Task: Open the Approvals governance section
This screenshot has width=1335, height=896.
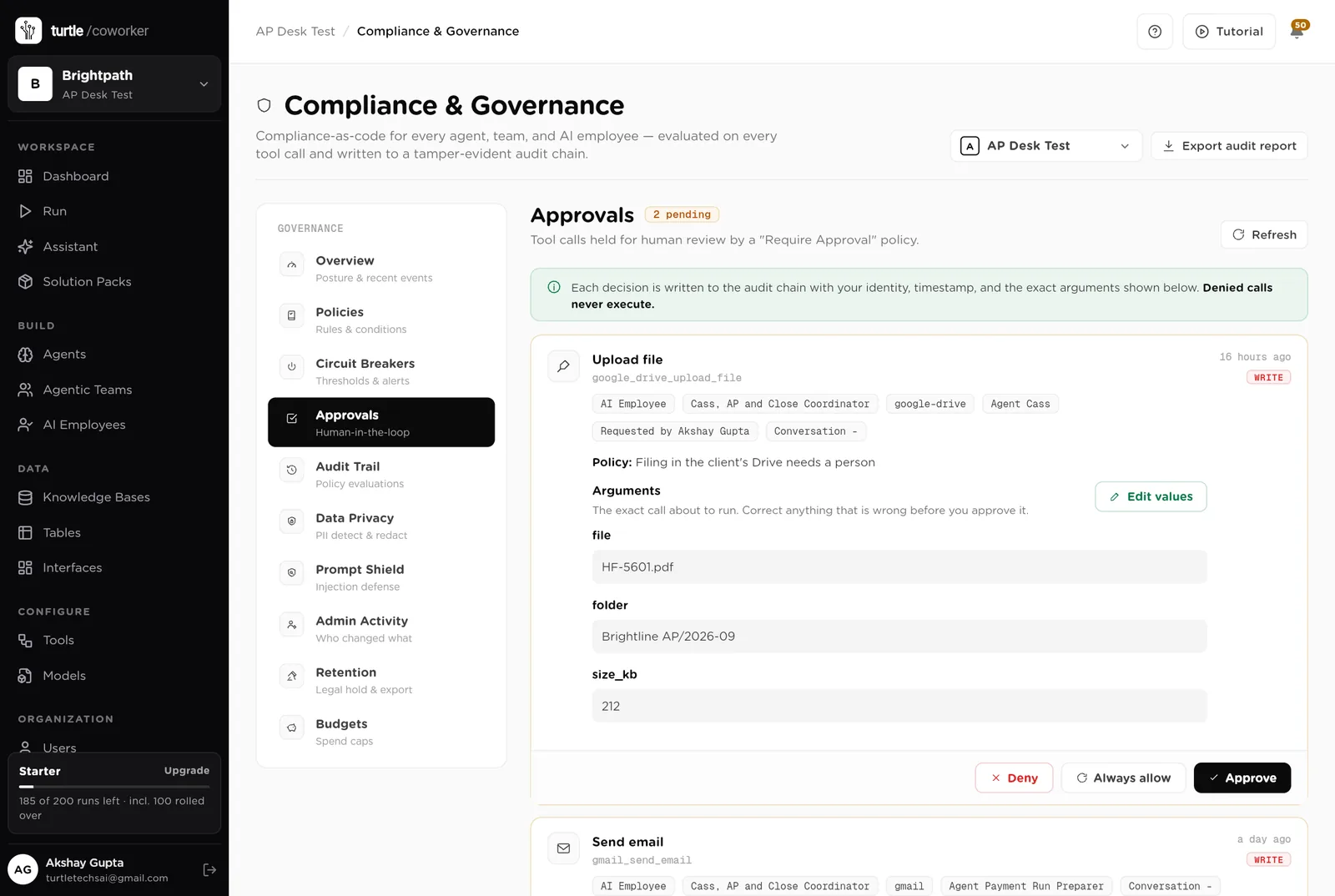Action: tap(381, 422)
